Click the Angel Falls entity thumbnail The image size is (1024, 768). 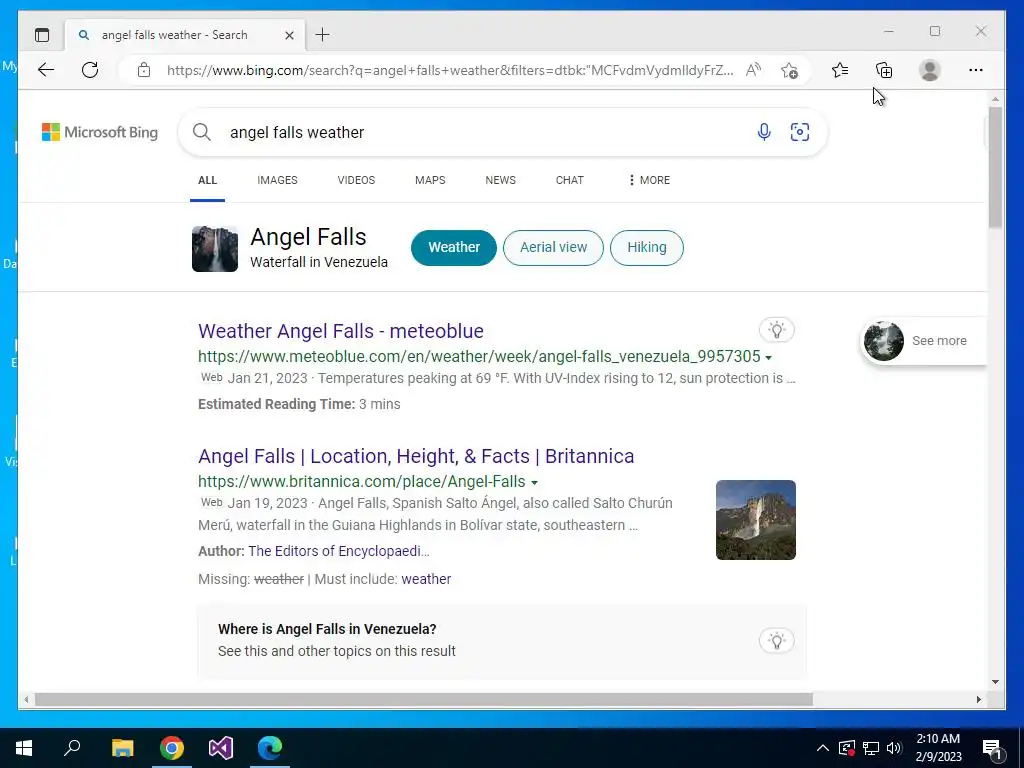click(x=215, y=249)
